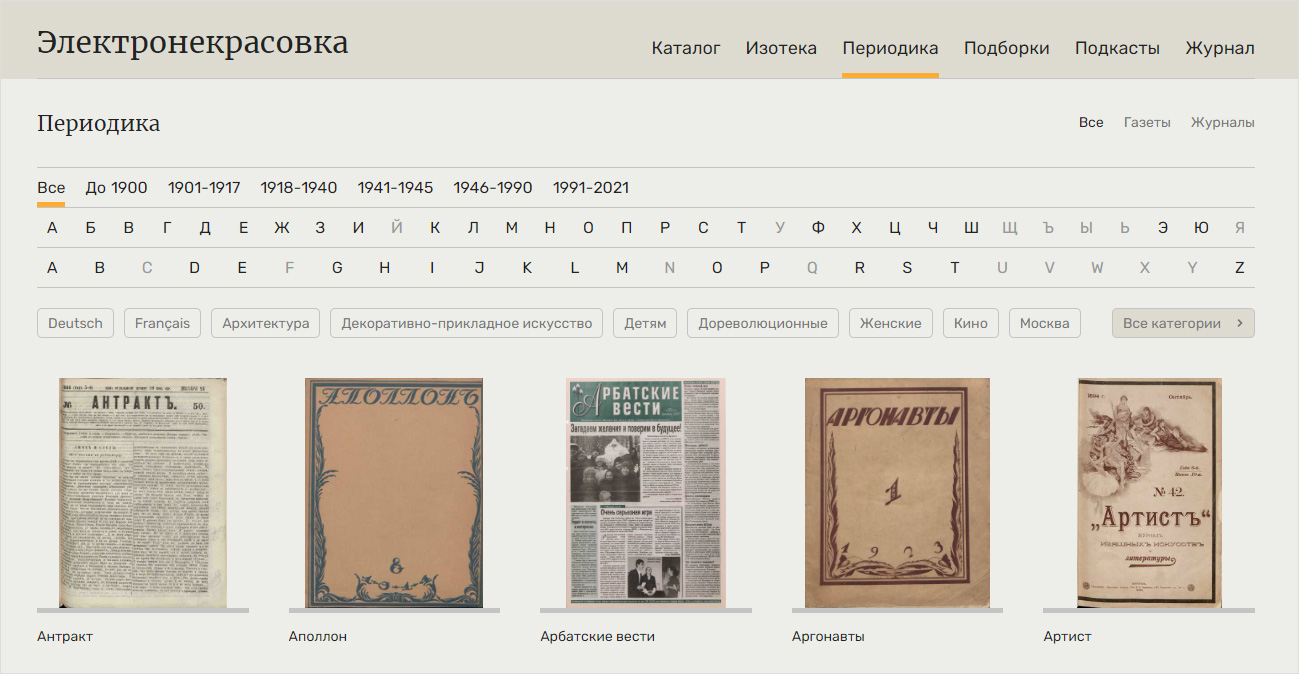Open the Аргонавты cover thumbnail

click(897, 492)
